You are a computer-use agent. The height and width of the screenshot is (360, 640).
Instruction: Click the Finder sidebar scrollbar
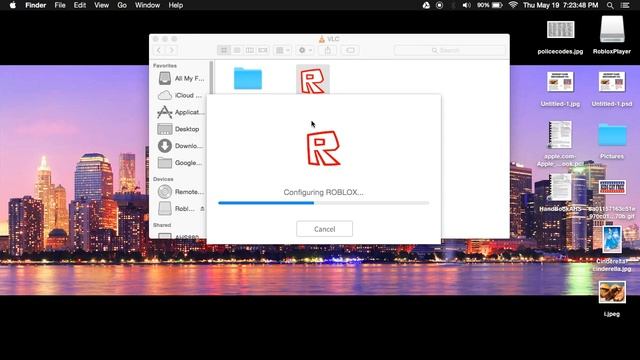click(211, 78)
